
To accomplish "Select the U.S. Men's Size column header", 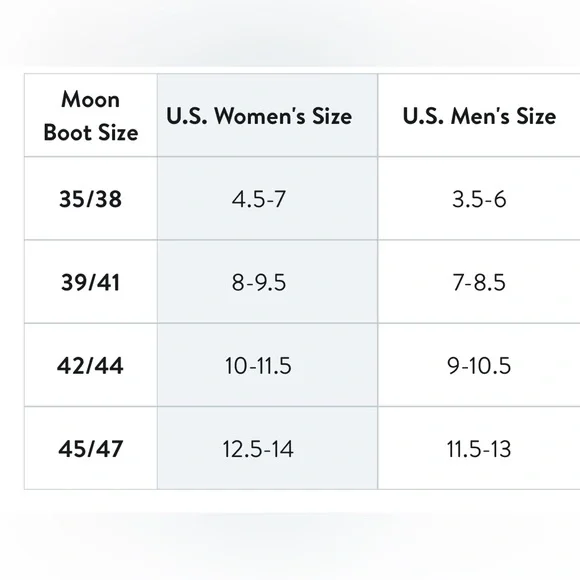I will point(479,115).
